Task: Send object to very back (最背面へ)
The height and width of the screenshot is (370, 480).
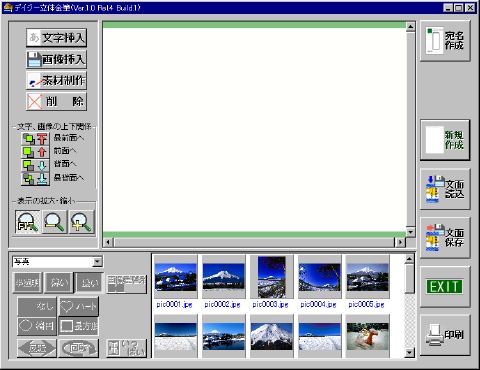Action: (x=35, y=179)
